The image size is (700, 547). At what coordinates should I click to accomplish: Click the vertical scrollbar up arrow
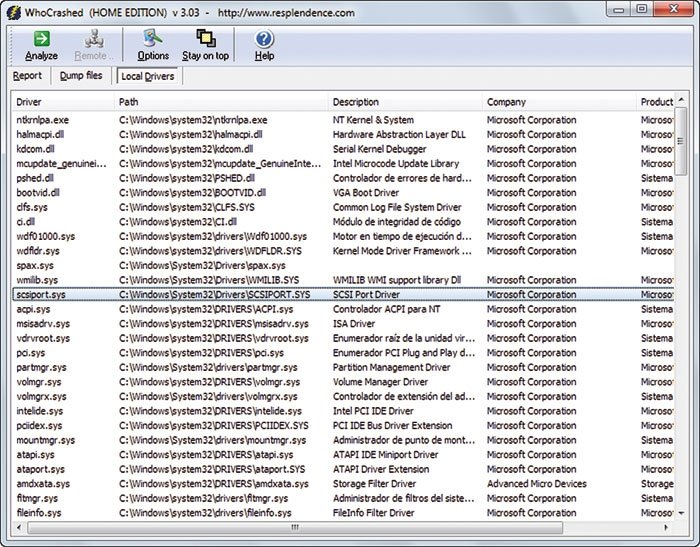tap(681, 100)
